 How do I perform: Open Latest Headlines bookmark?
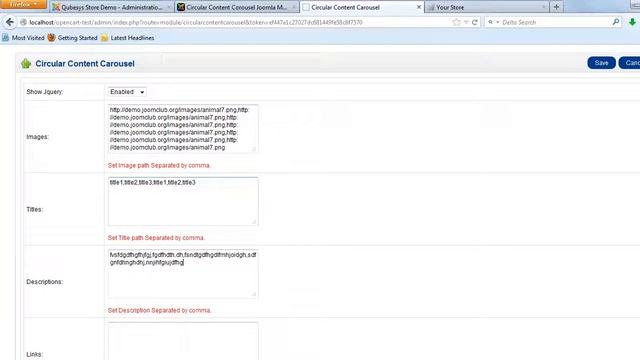pos(127,38)
